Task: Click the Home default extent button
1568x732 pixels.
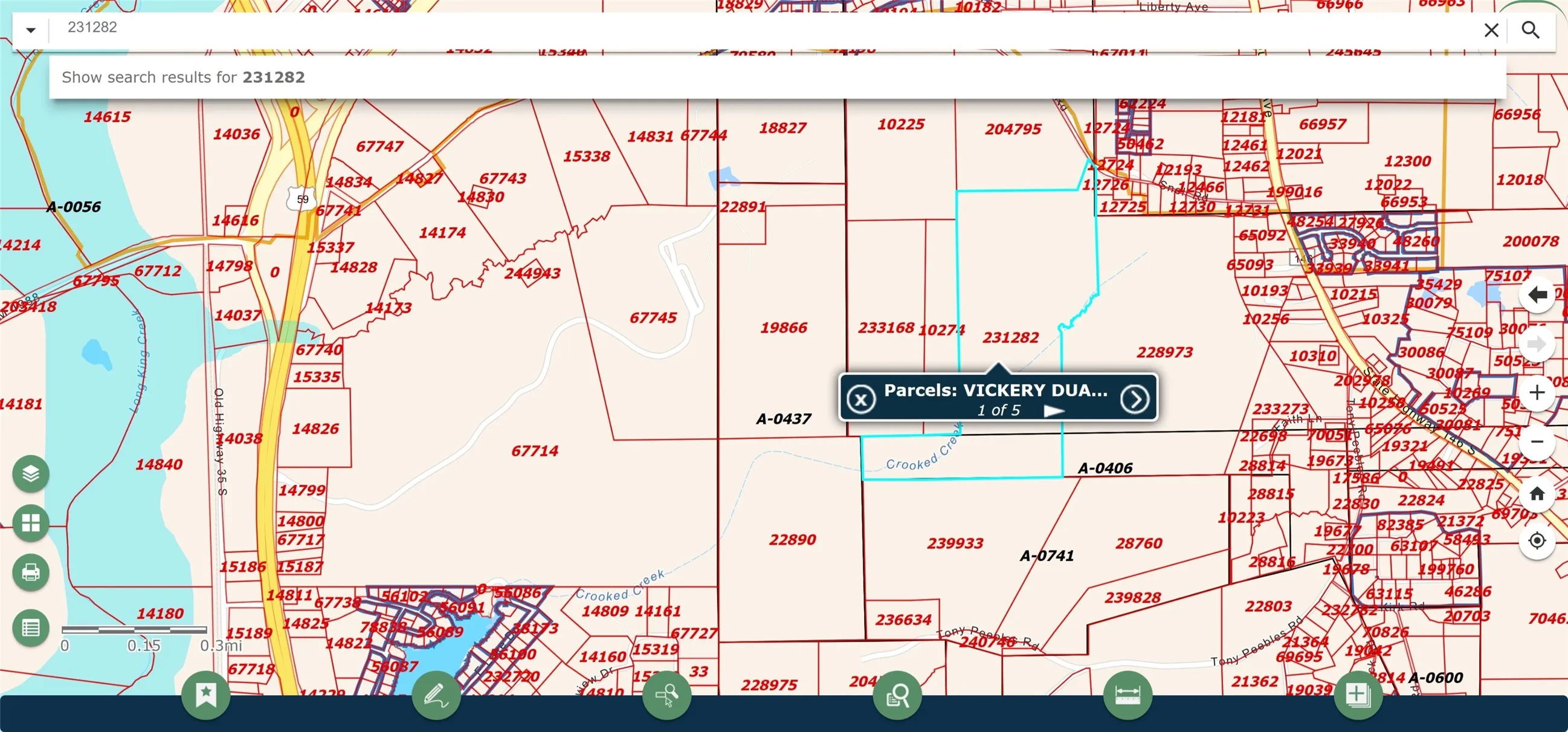Action: (1537, 493)
